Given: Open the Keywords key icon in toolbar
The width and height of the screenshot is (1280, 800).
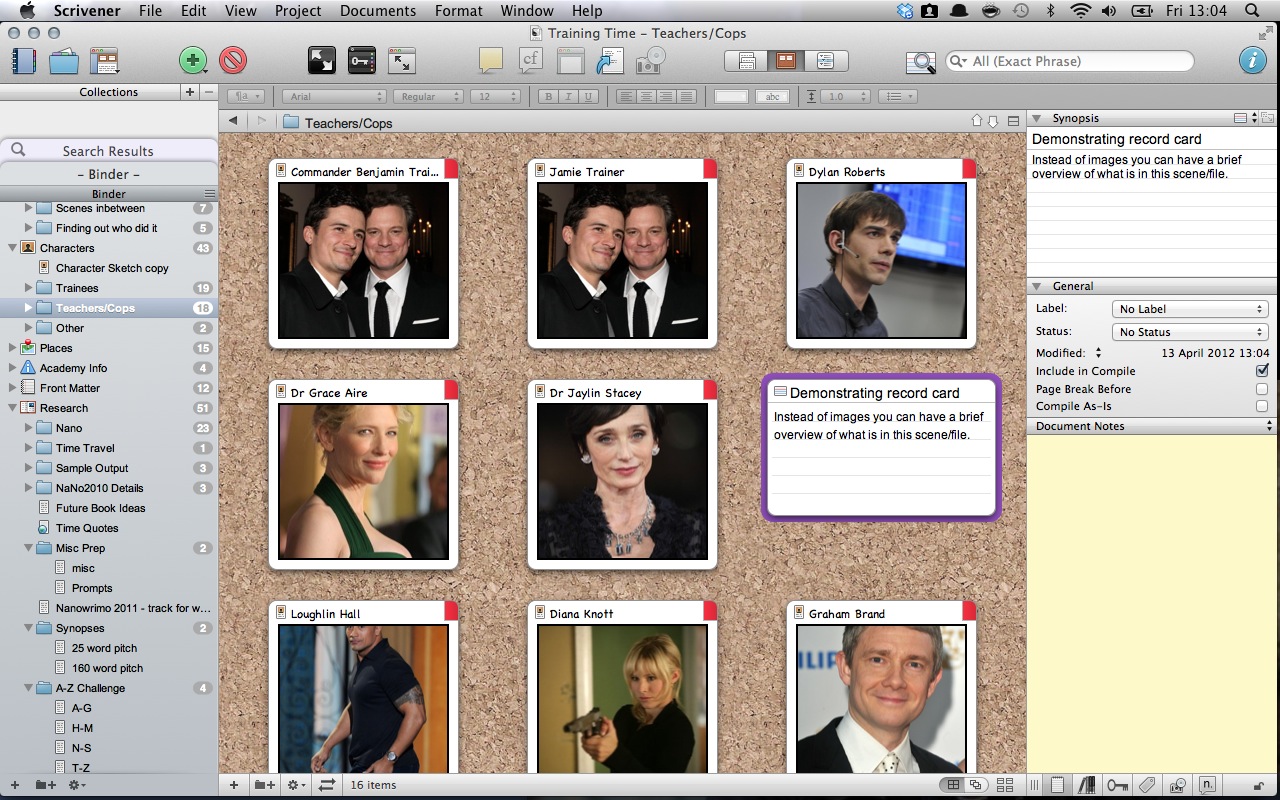Looking at the screenshot, I should click(361, 61).
